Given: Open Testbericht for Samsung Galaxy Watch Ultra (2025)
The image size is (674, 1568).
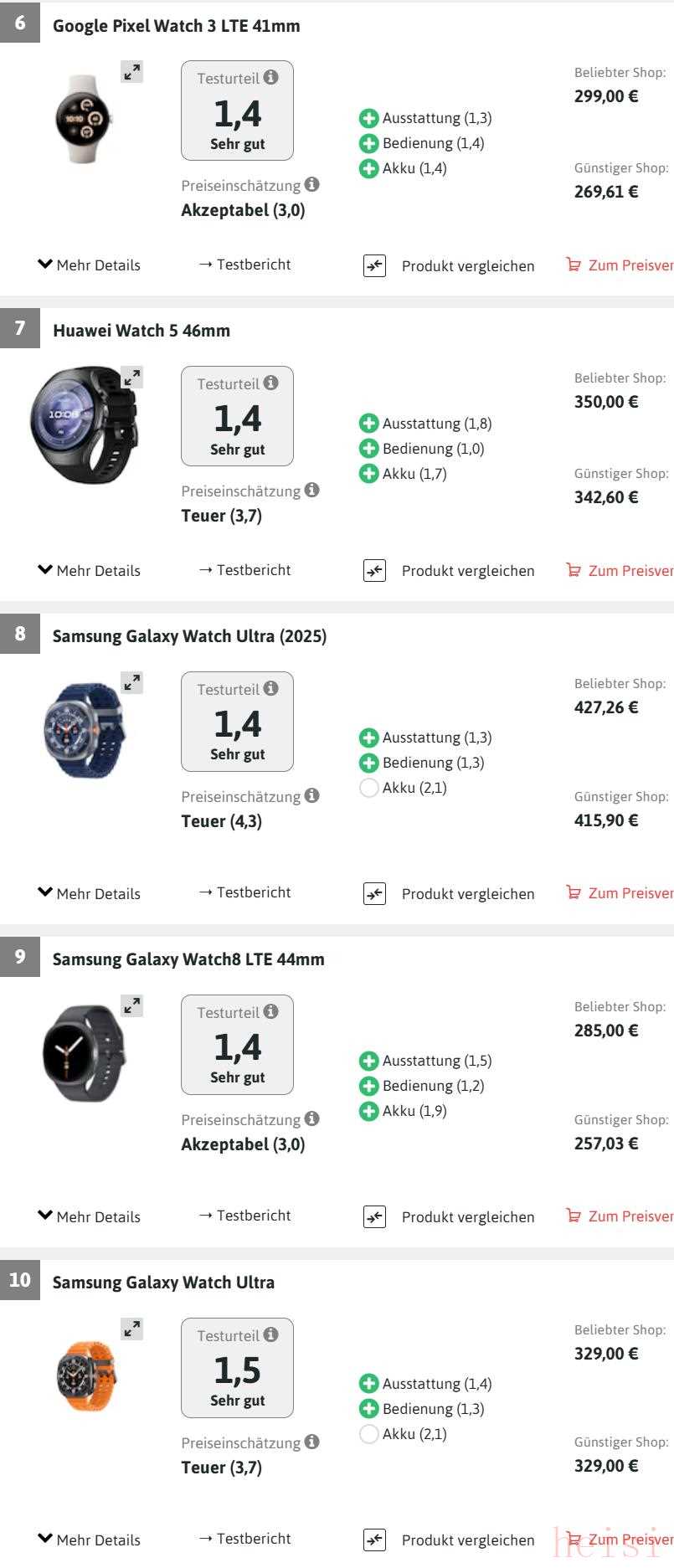Looking at the screenshot, I should [x=245, y=892].
